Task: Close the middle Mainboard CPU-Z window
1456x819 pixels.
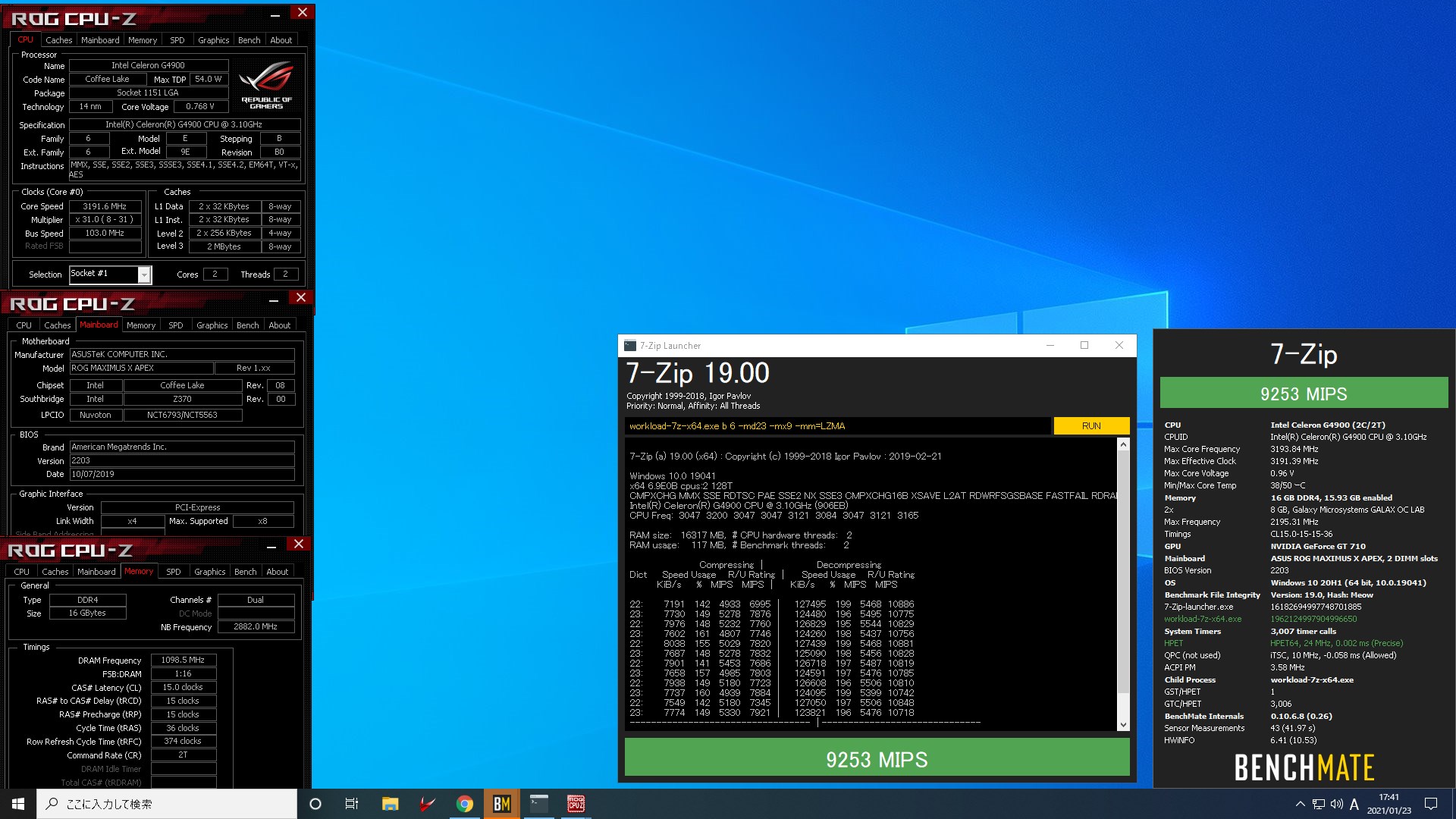Action: (301, 298)
